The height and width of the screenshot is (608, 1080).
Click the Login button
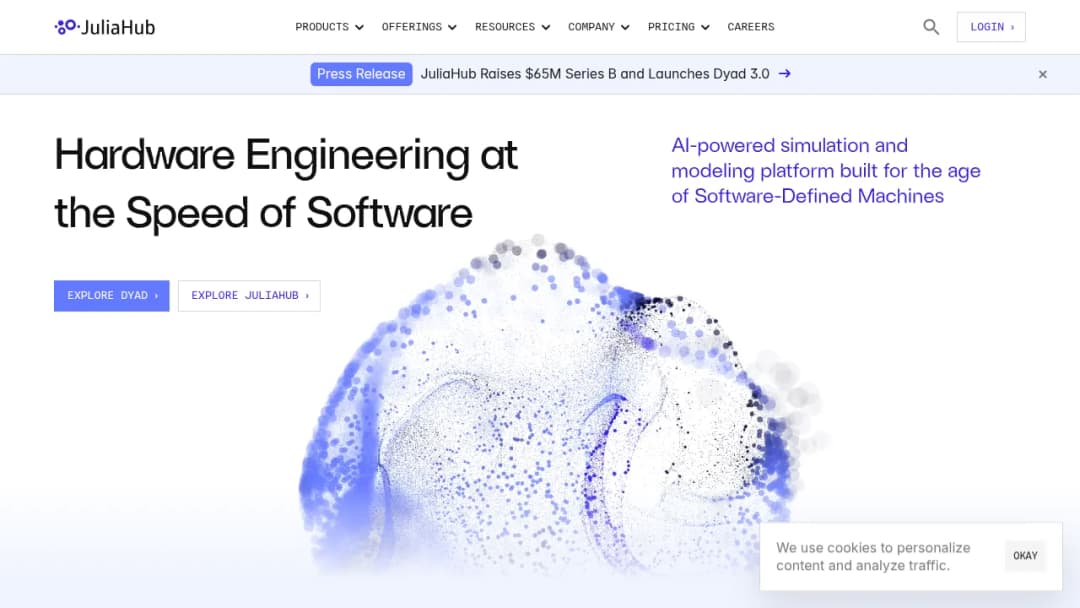tap(990, 27)
